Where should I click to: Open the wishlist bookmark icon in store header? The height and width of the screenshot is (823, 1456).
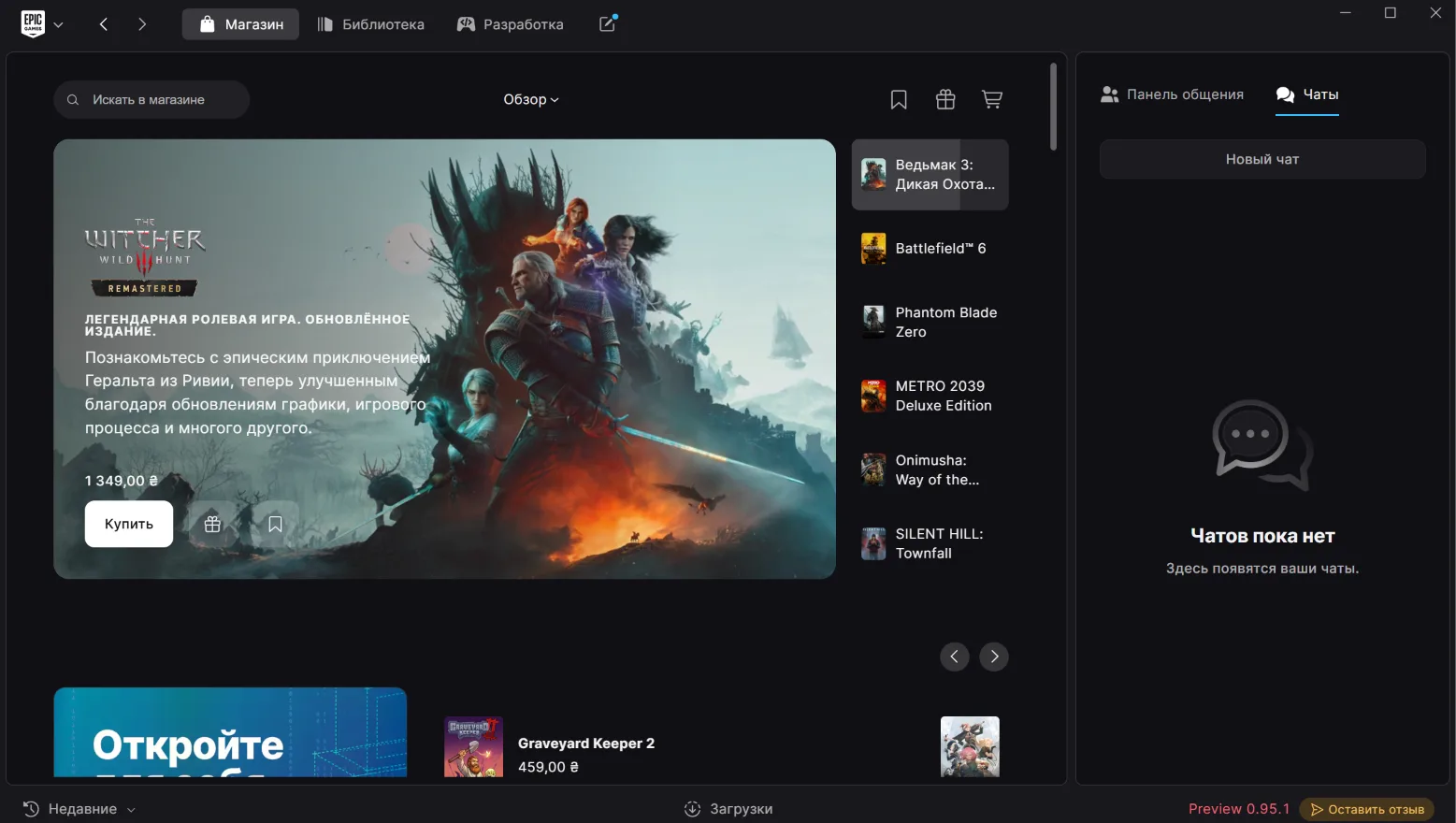[899, 99]
